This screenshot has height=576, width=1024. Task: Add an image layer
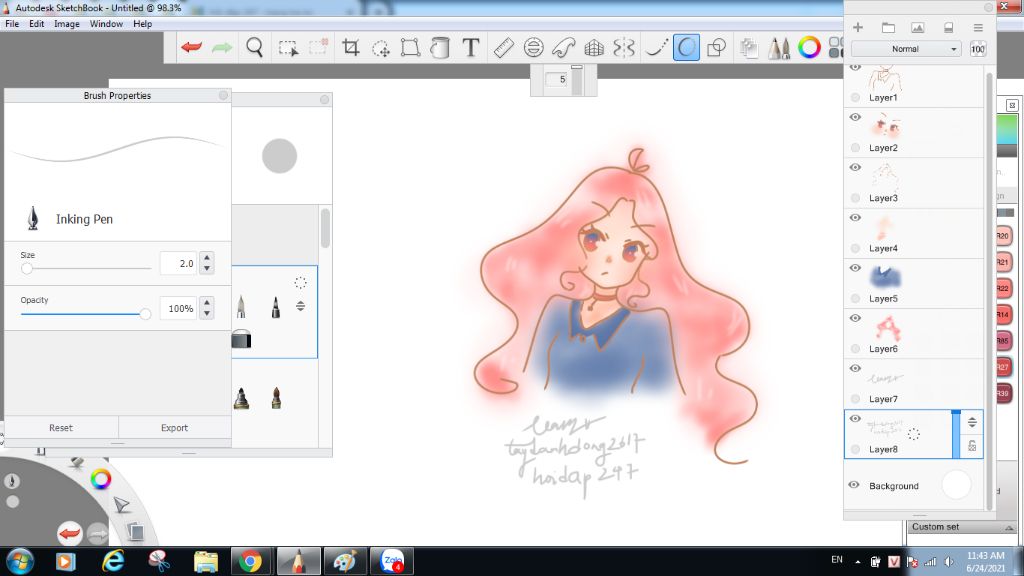[918, 27]
